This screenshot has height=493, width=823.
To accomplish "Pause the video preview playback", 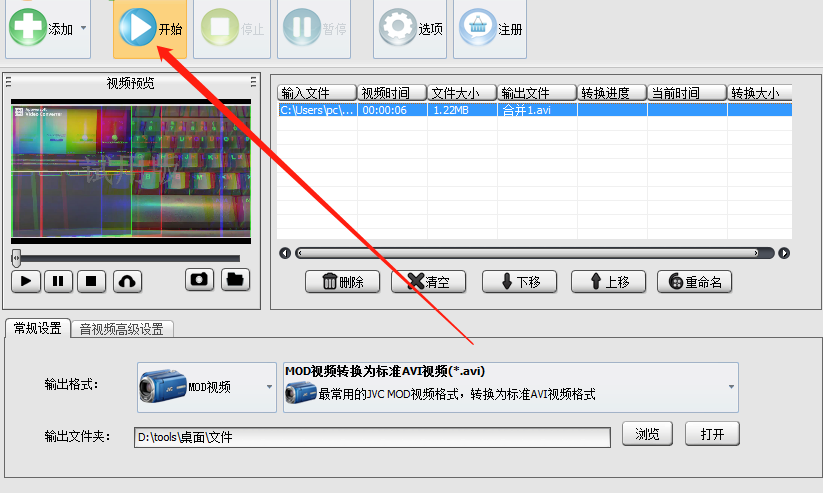I will [58, 281].
